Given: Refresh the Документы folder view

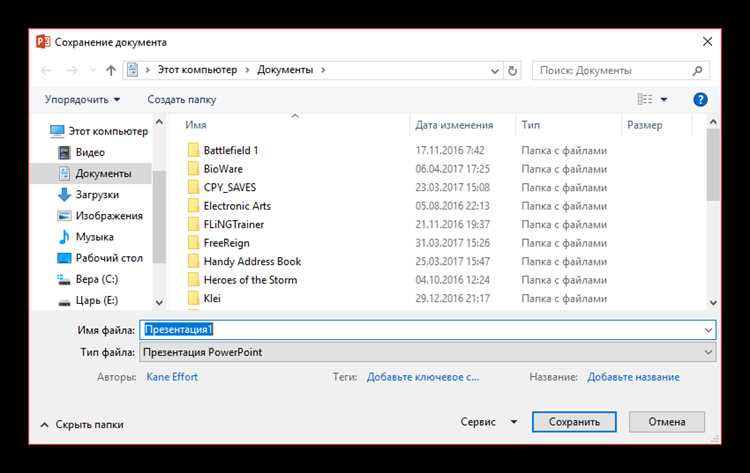Looking at the screenshot, I should [512, 71].
